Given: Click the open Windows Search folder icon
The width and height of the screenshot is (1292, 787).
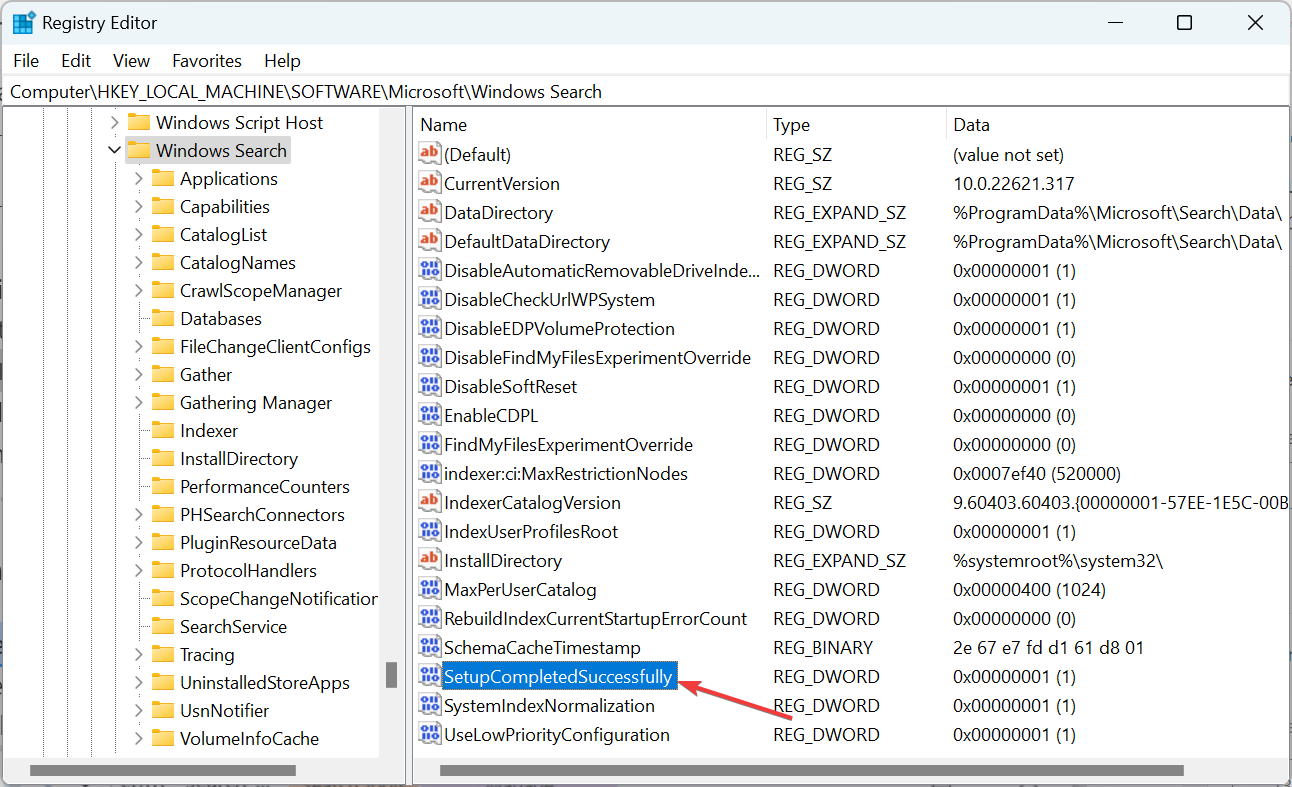Looking at the screenshot, I should (139, 150).
